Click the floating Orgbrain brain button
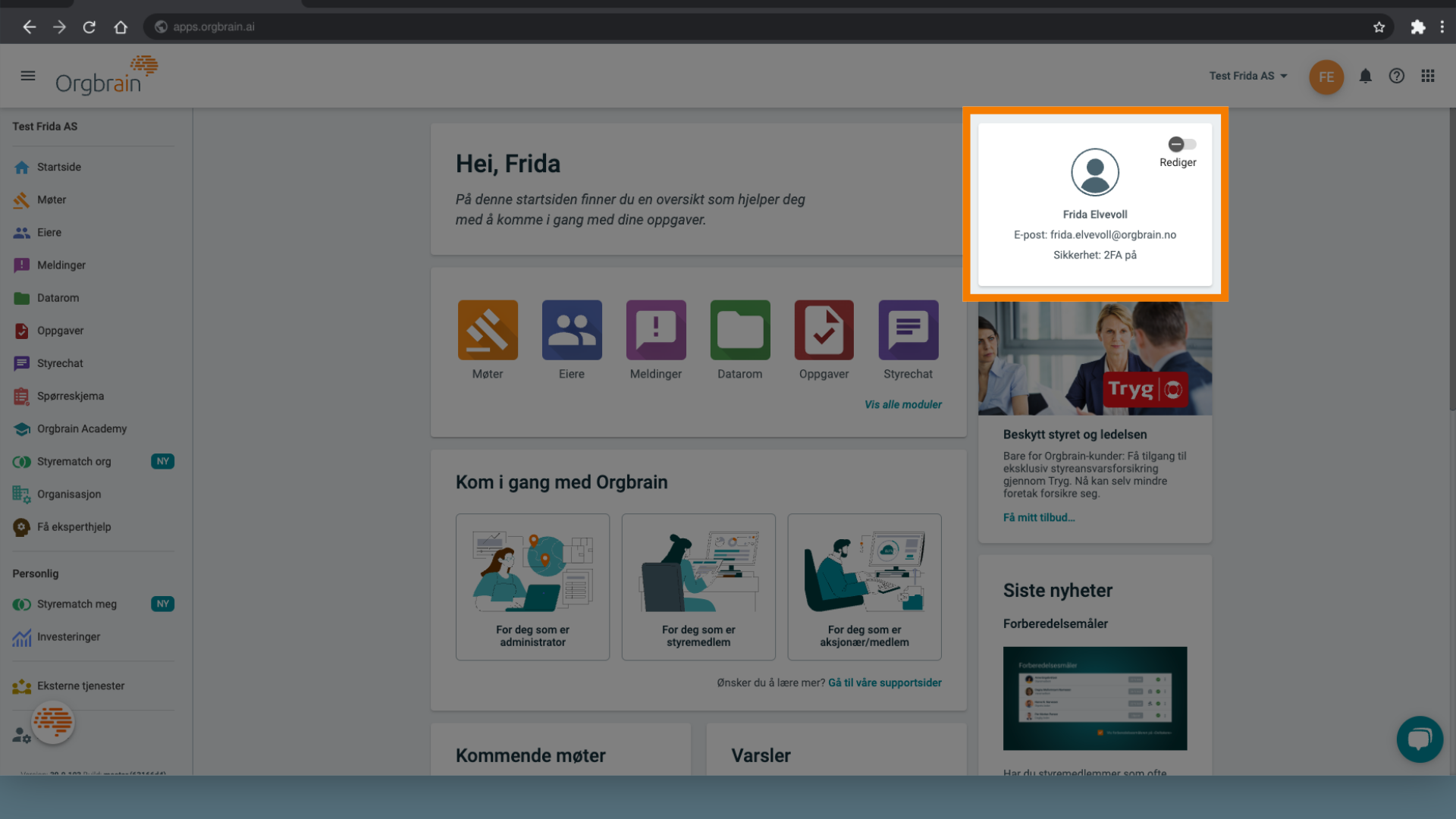This screenshot has width=1456, height=819. point(53,722)
